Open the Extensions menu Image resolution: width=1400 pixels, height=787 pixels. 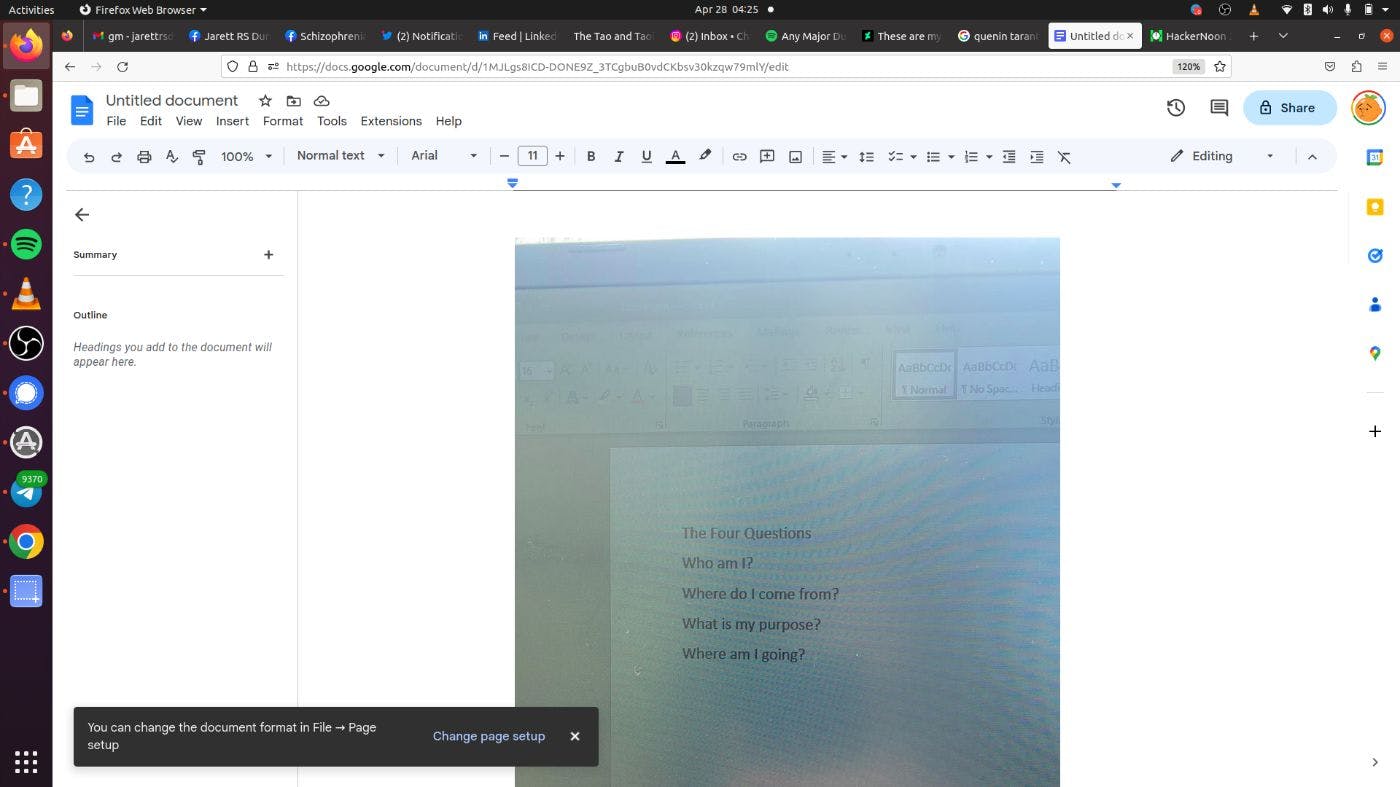click(x=390, y=121)
